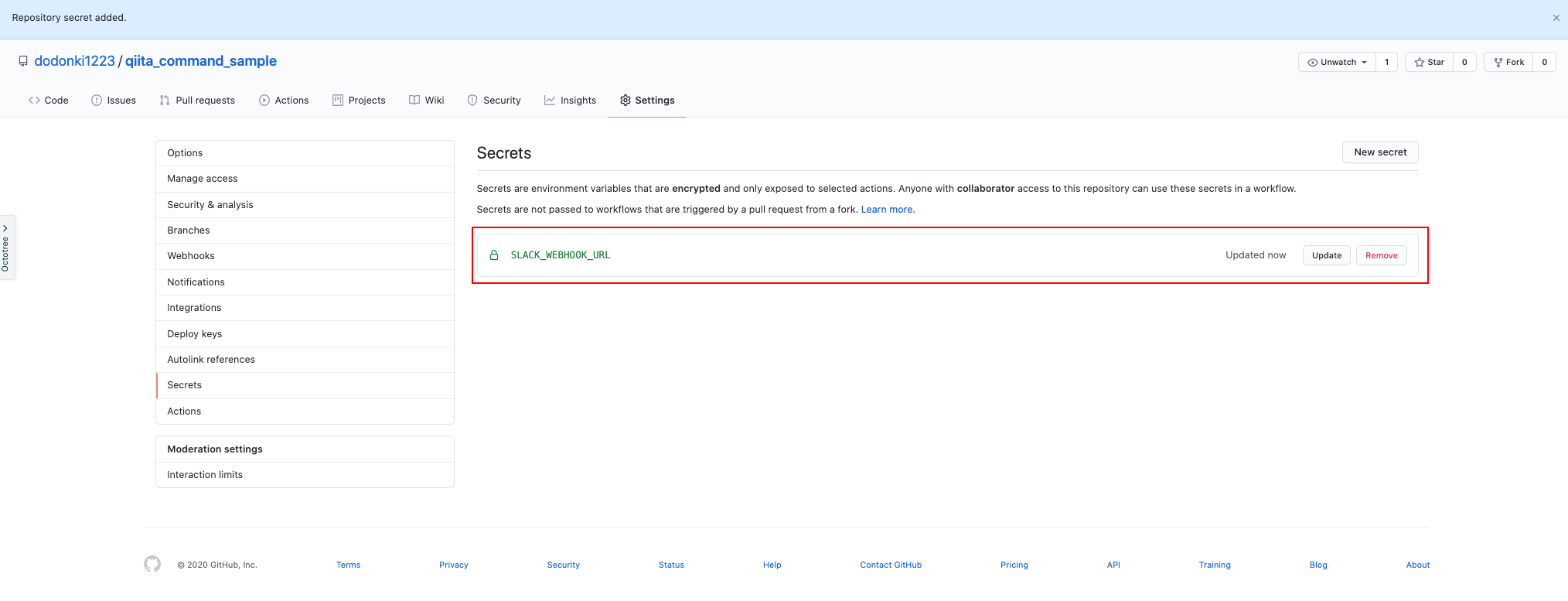Image resolution: width=1568 pixels, height=601 pixels.
Task: Open the Blog footer link
Action: (1318, 565)
